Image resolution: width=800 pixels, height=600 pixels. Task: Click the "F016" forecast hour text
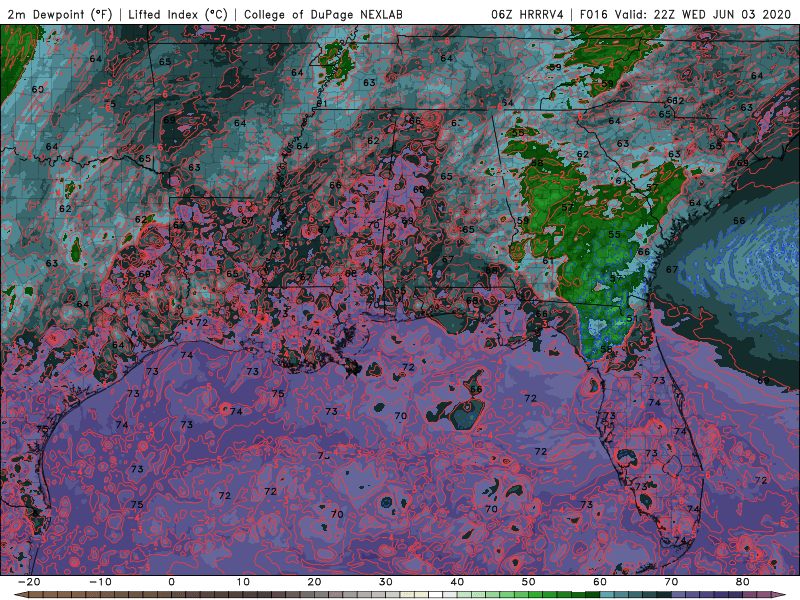pos(594,15)
